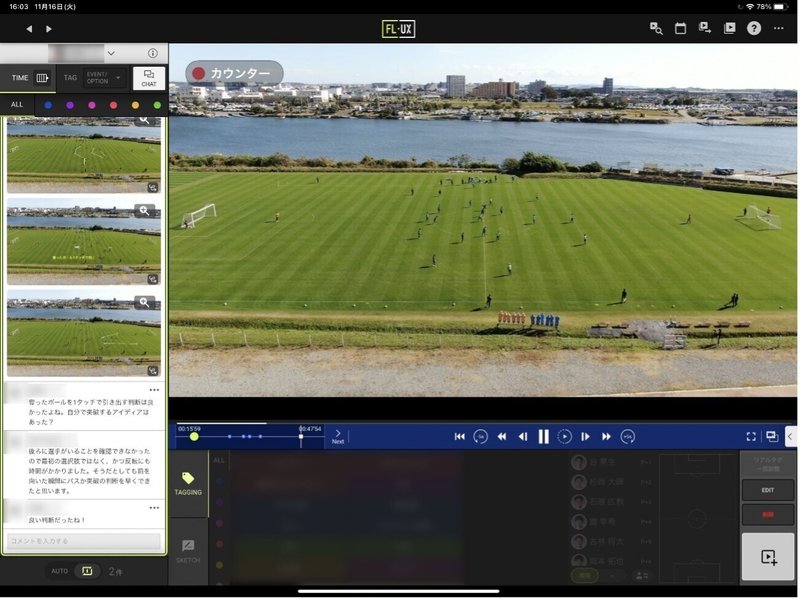Filter comments by the blue color dot
Viewport: 800px width, 599px height.
point(48,105)
